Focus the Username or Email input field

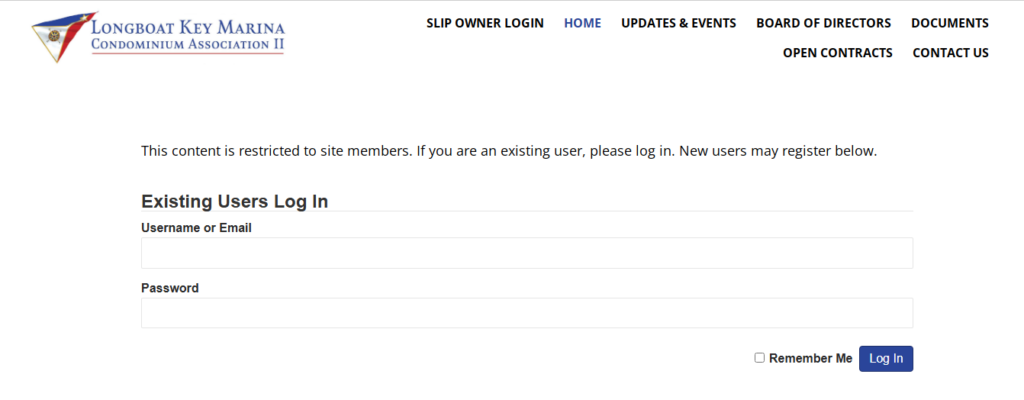click(x=527, y=253)
